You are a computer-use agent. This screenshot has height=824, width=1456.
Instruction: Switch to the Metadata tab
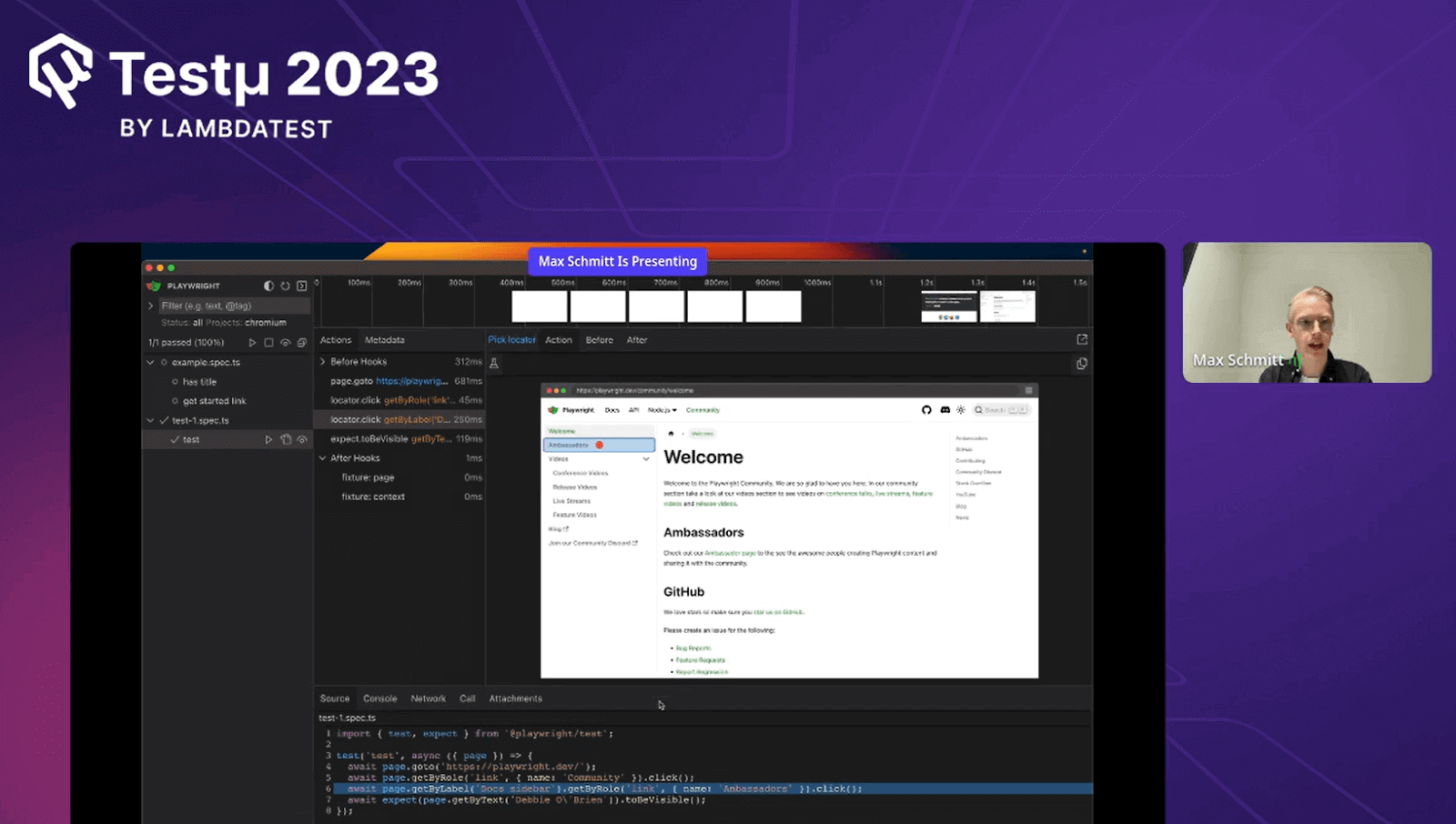pos(385,340)
